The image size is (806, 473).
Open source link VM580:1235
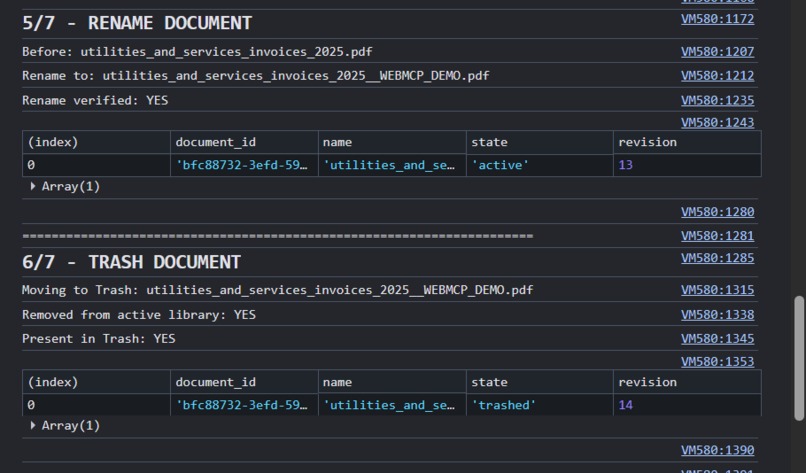[x=717, y=100]
